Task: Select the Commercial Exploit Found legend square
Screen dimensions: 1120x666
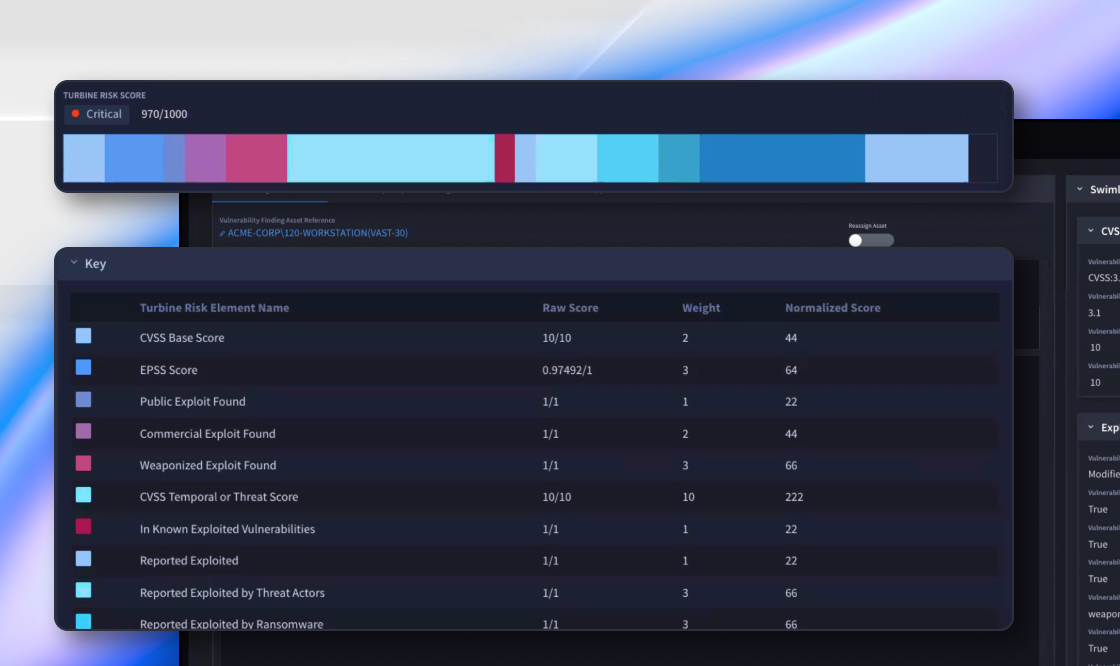Action: (83, 433)
